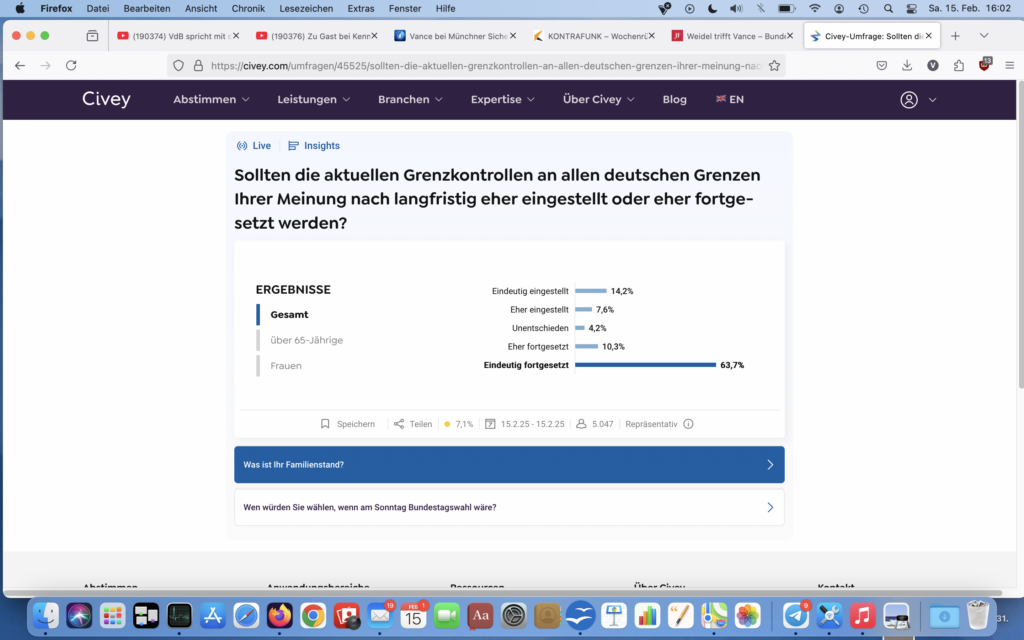Open the Repräsentativ info icon
Image resolution: width=1024 pixels, height=640 pixels.
[688, 424]
